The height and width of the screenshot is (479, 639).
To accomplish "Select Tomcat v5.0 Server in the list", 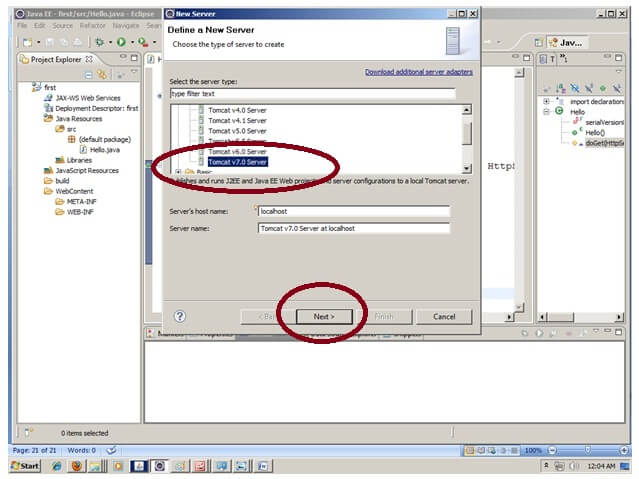I will tap(237, 131).
